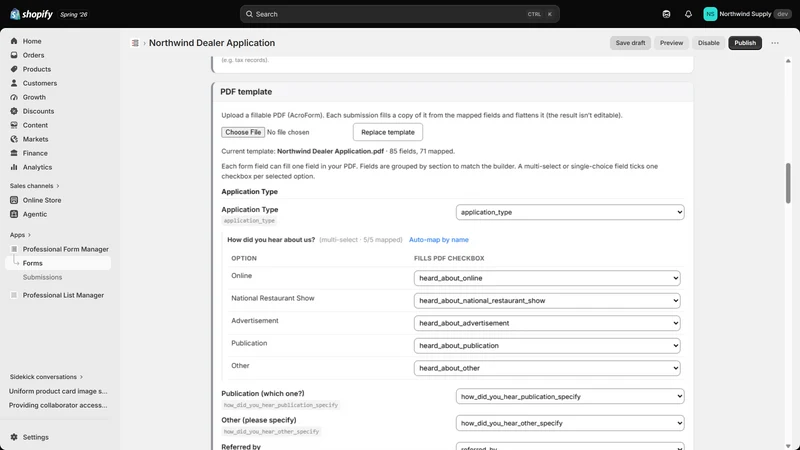The image size is (800, 450).
Task: Click the Growth icon in sidebar
Action: coord(14,97)
